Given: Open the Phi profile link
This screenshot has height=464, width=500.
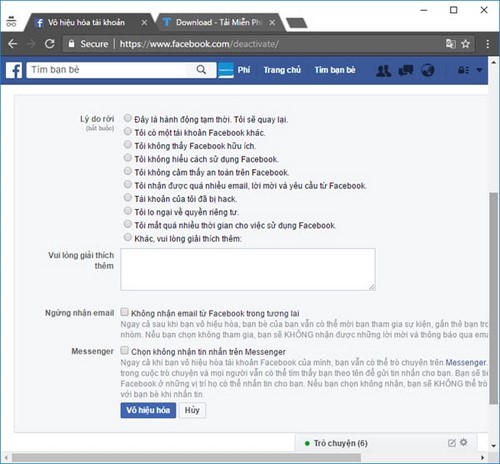Looking at the screenshot, I should pyautogui.click(x=244, y=70).
